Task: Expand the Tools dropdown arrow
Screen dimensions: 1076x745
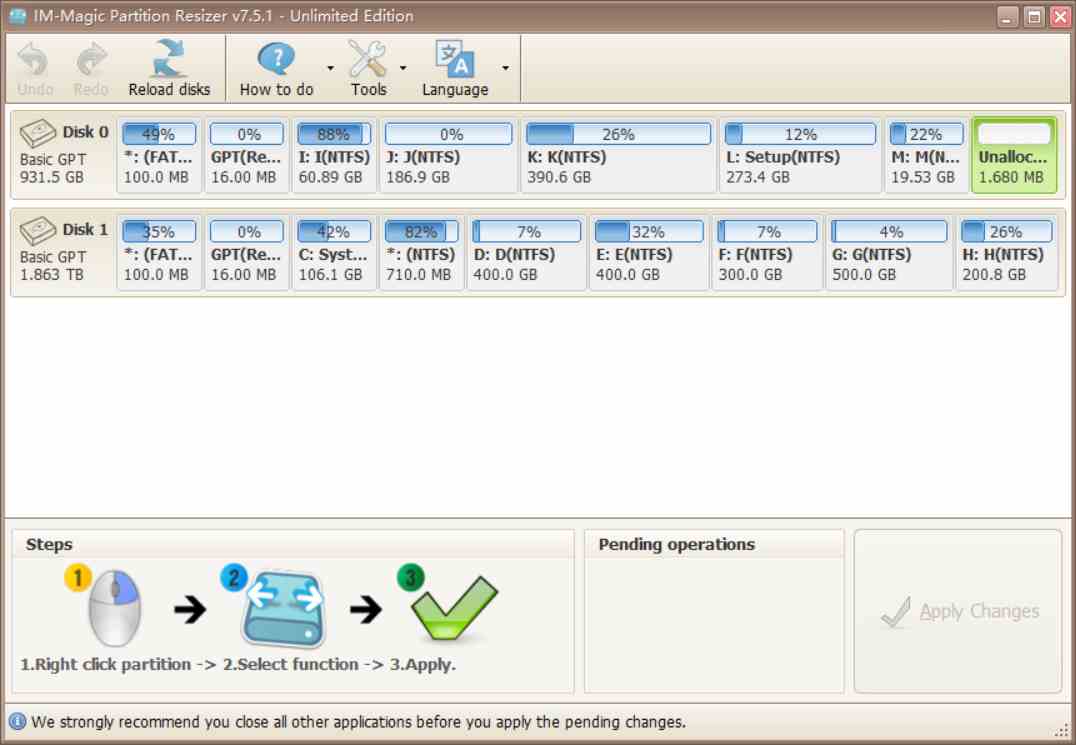Action: pos(403,68)
